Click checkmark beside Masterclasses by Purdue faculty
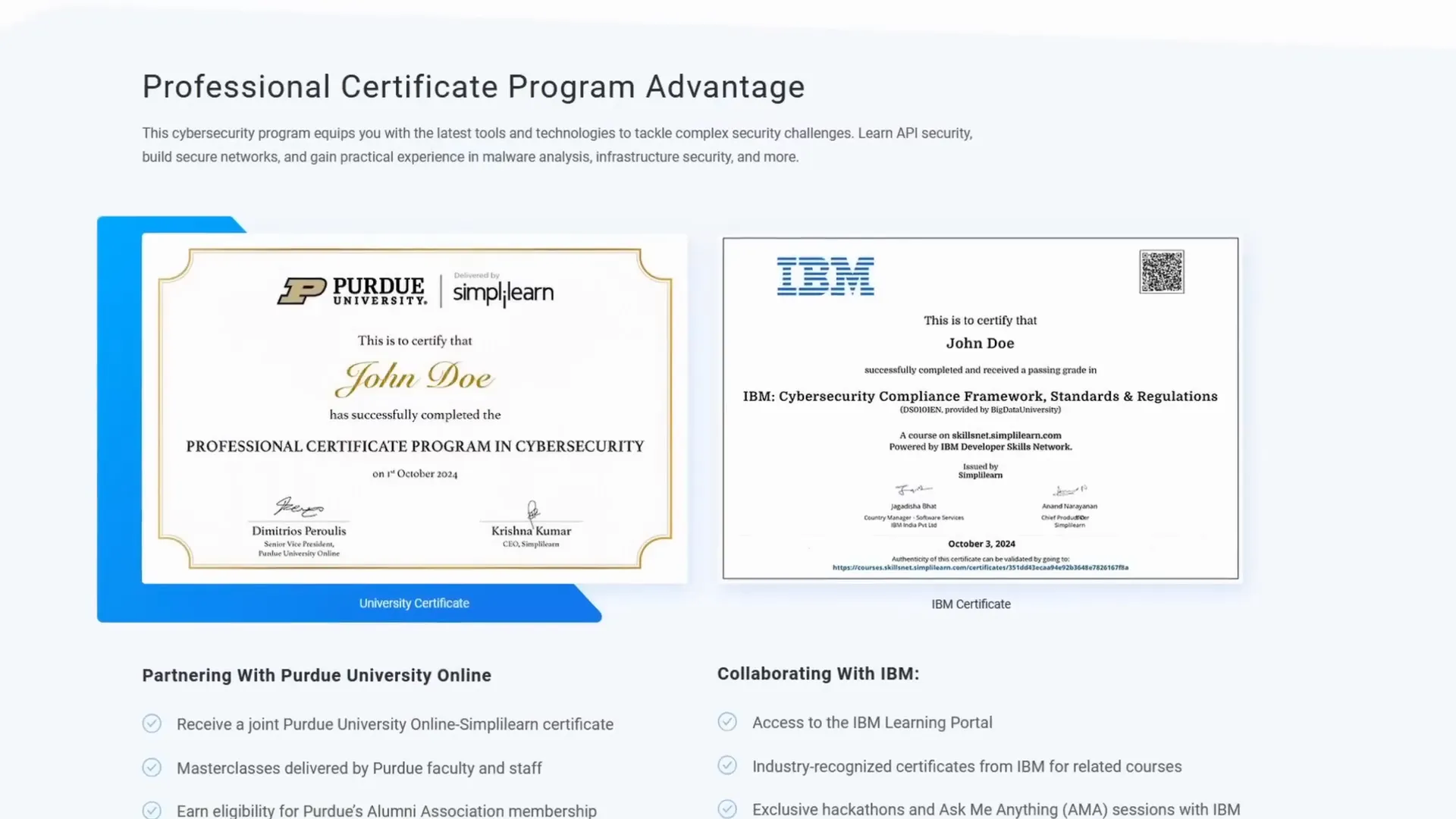Screen dimensions: 1456x819 152,767
